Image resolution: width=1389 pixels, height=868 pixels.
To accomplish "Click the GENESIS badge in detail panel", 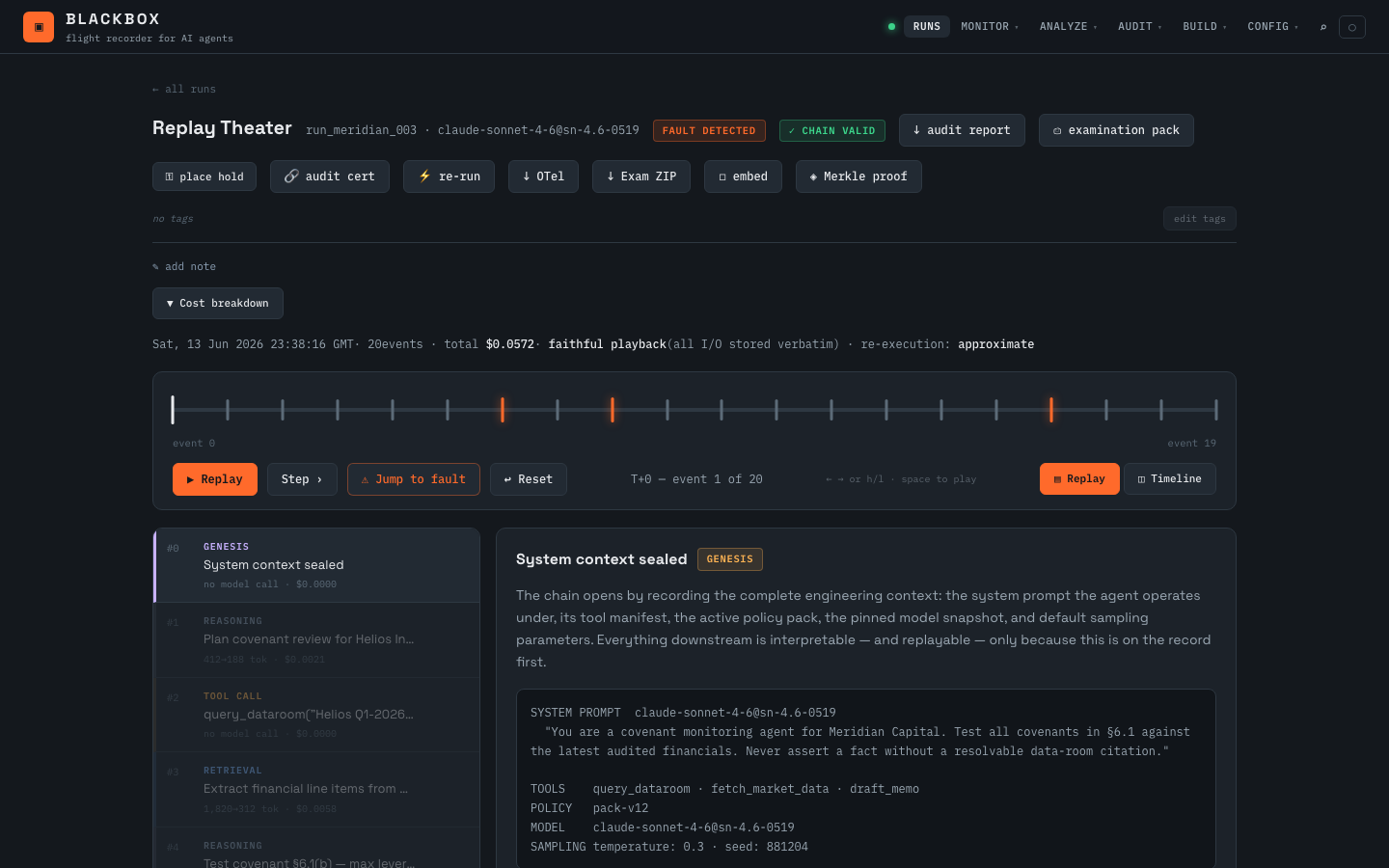I will coord(730,559).
